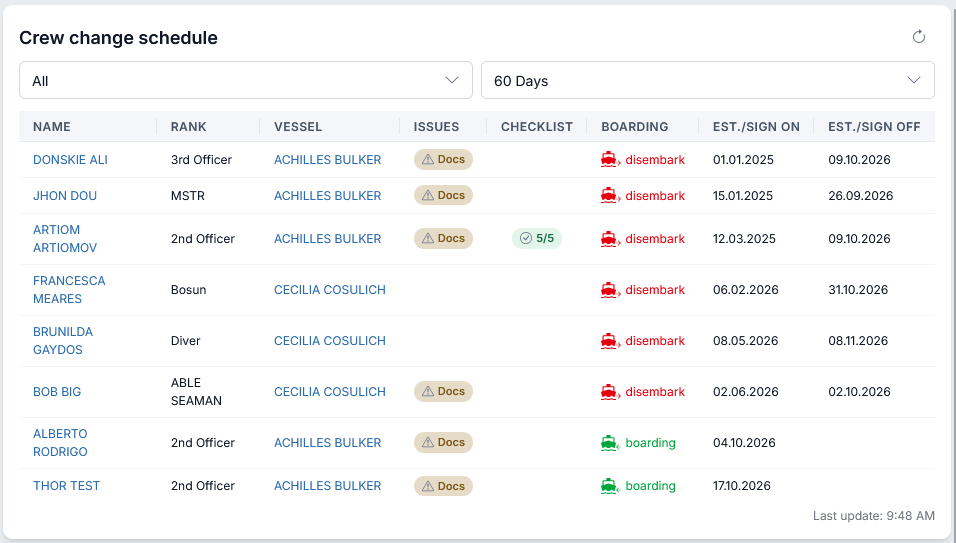Image resolution: width=956 pixels, height=543 pixels.
Task: Click the Crew change schedule heading
Action: pyautogui.click(x=118, y=38)
